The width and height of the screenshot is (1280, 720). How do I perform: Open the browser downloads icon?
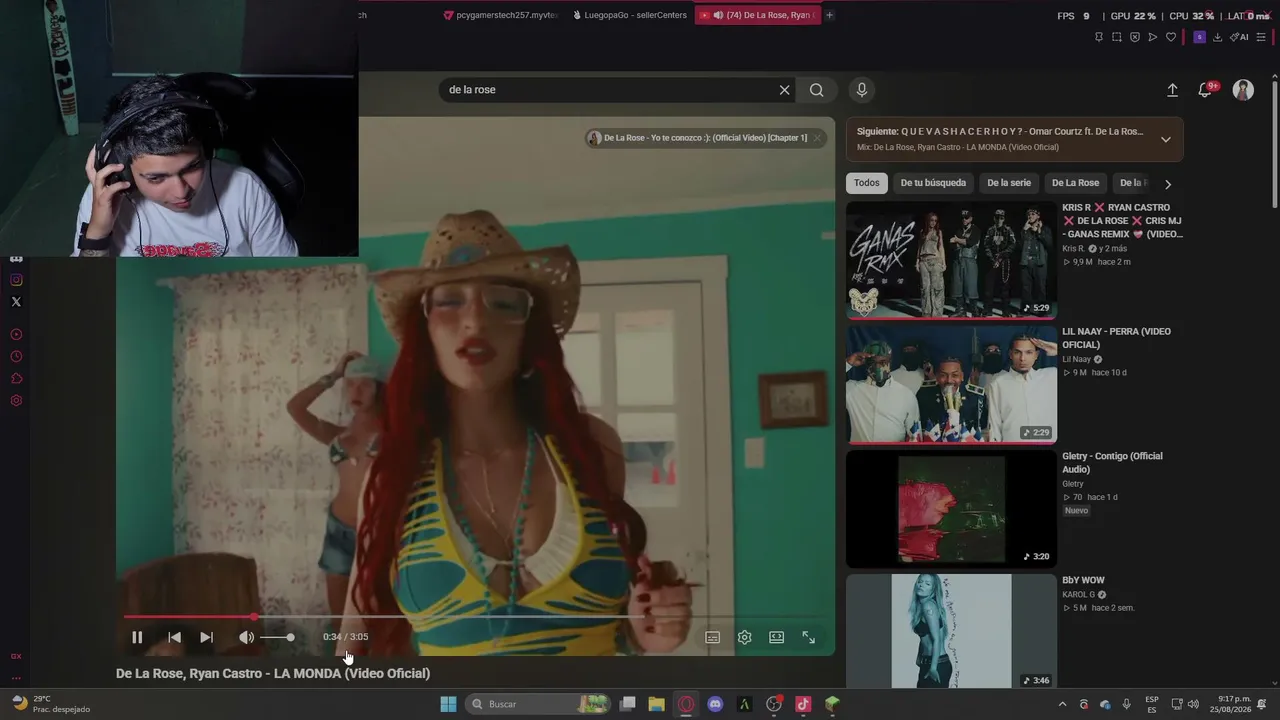coord(1217,37)
